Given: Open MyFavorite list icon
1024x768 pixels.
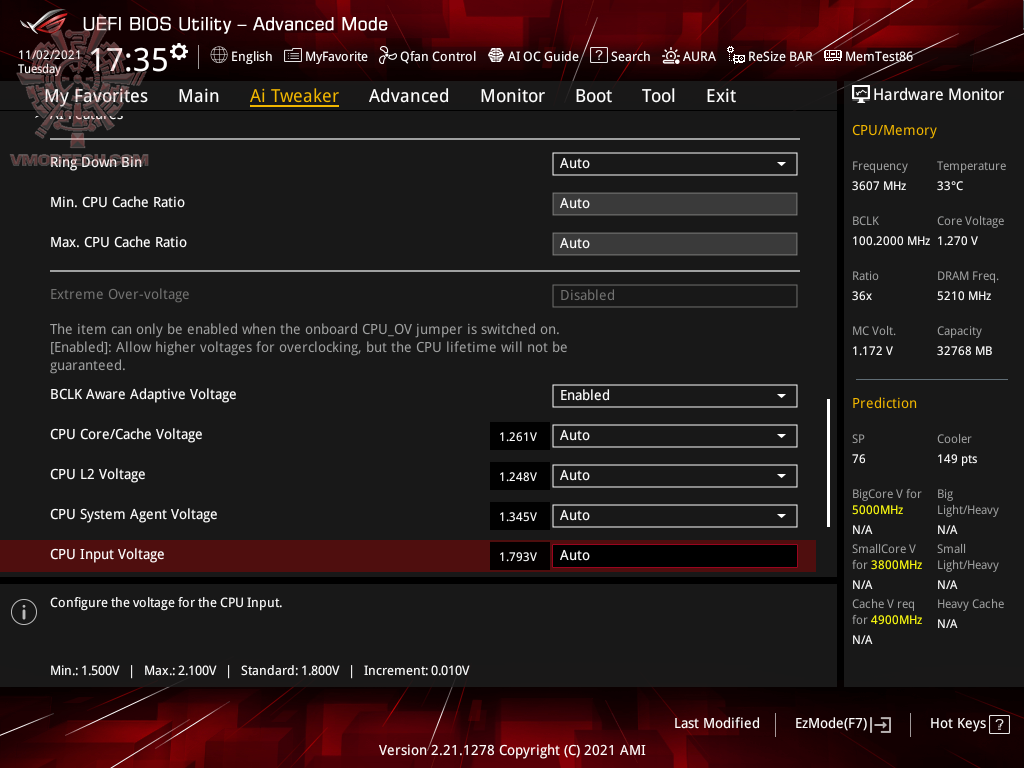Looking at the screenshot, I should [293, 56].
